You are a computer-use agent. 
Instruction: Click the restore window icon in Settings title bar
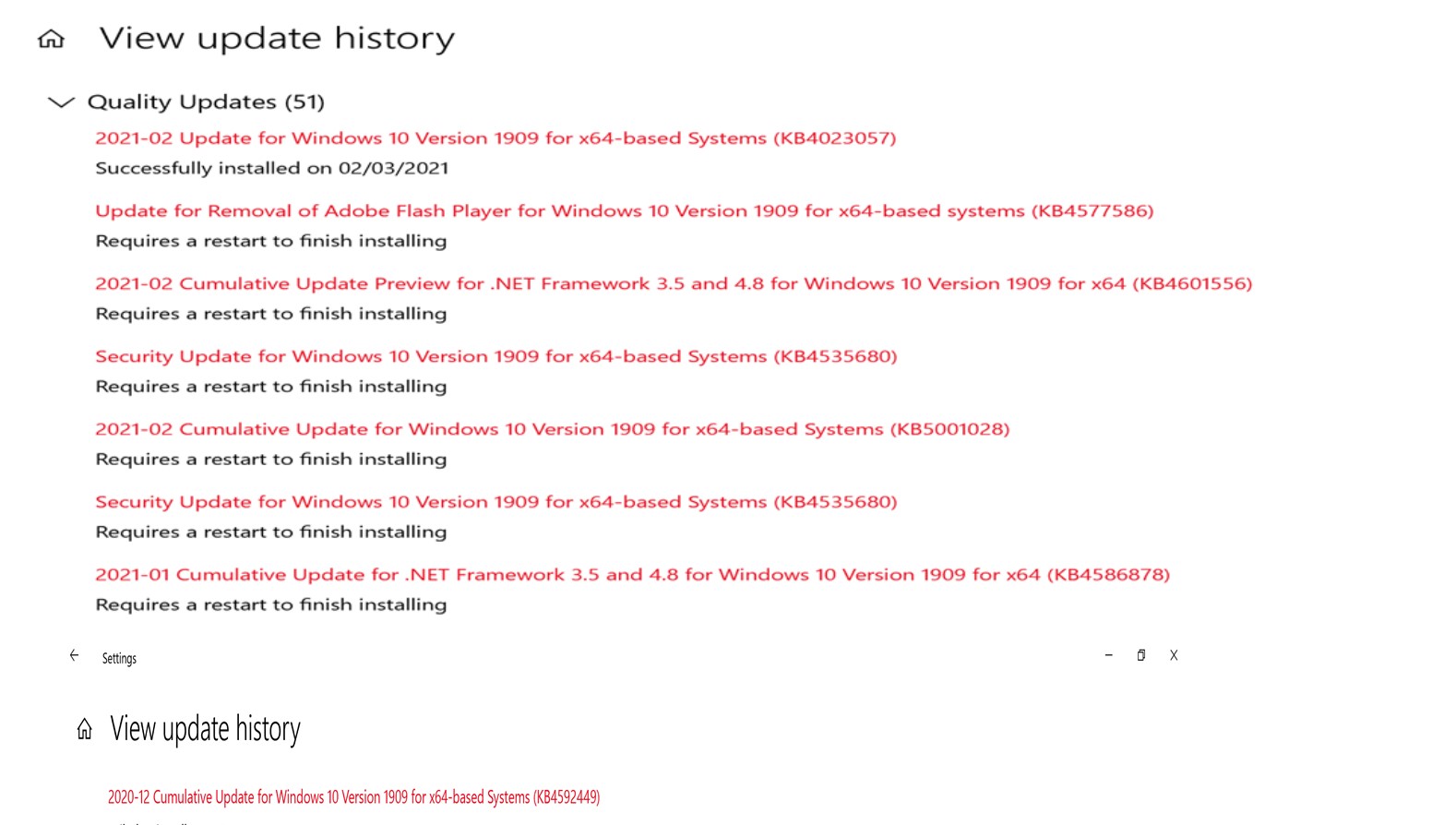pyautogui.click(x=1141, y=655)
